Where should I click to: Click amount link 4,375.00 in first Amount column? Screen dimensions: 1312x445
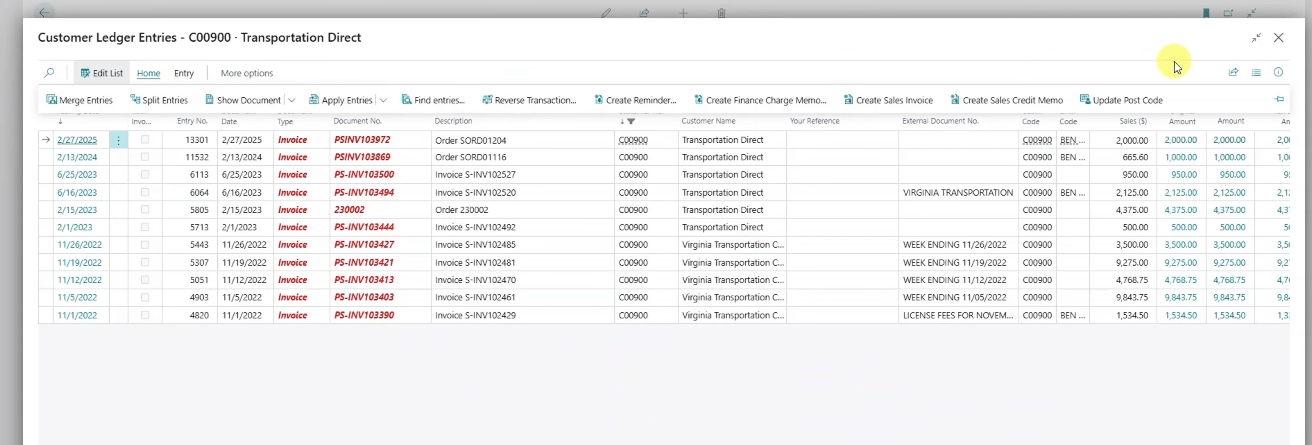[x=1181, y=210]
